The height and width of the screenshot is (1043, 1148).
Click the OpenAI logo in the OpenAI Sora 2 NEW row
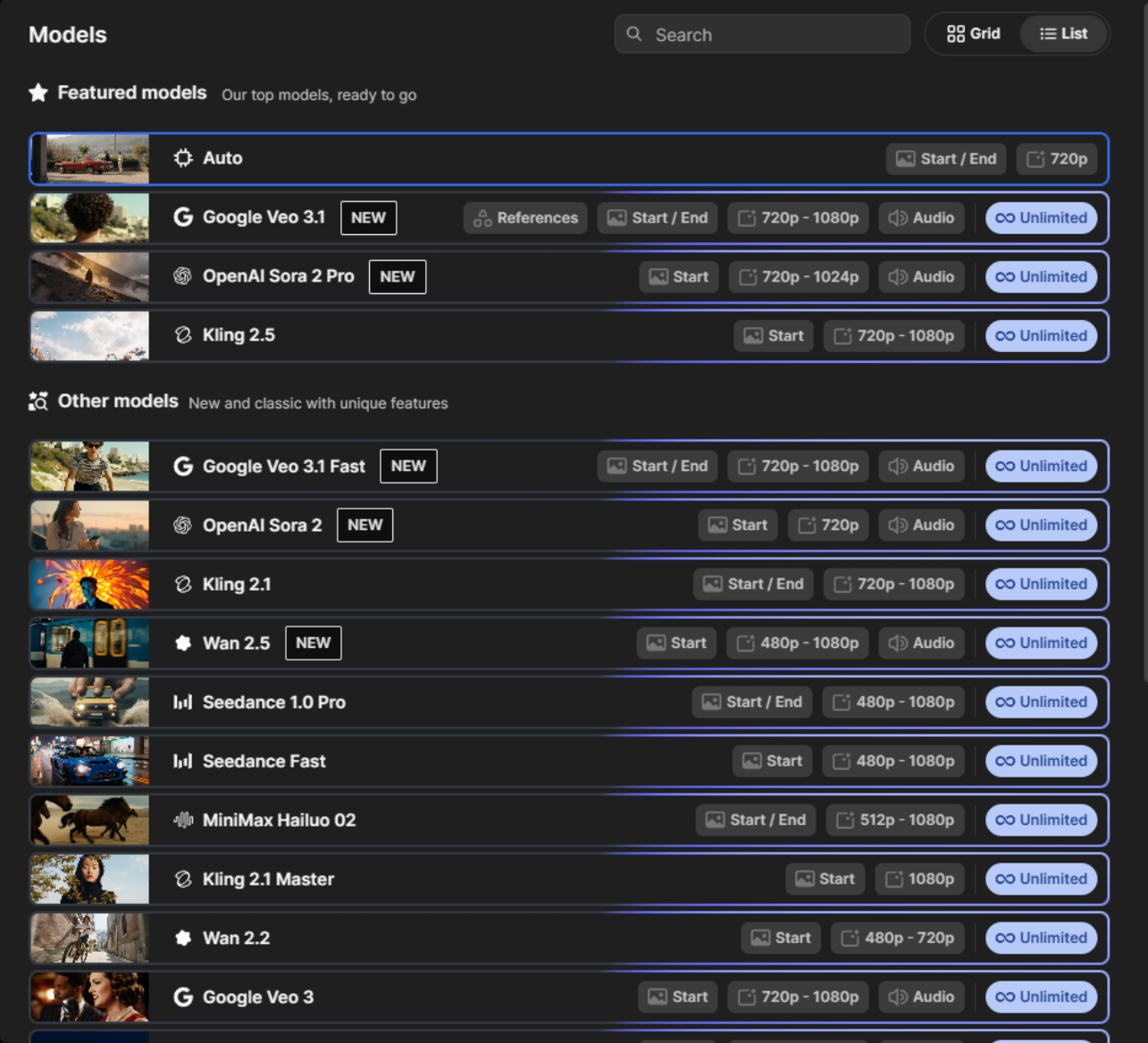point(183,525)
